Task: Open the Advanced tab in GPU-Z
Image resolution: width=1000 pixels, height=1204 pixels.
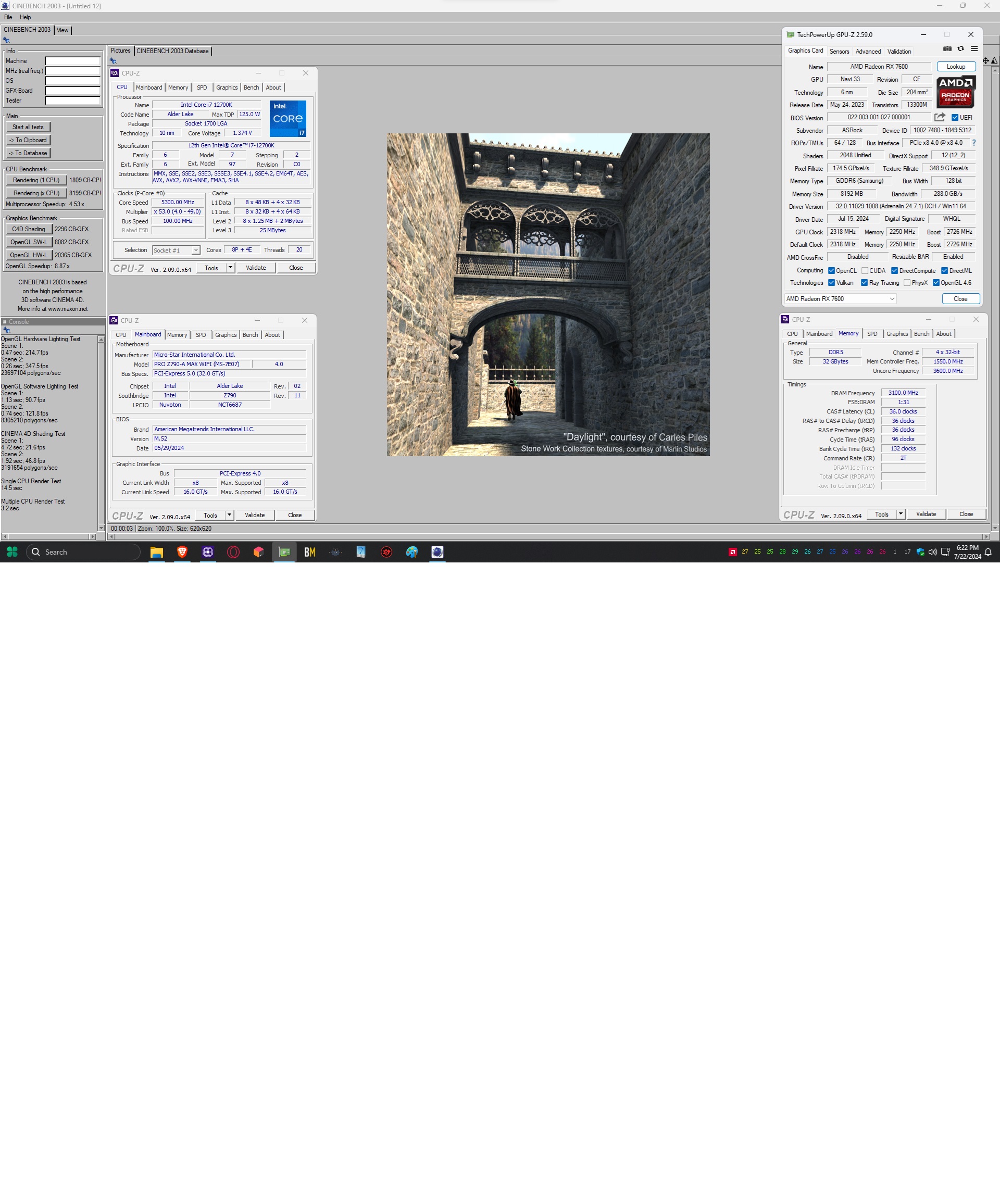Action: [x=868, y=52]
